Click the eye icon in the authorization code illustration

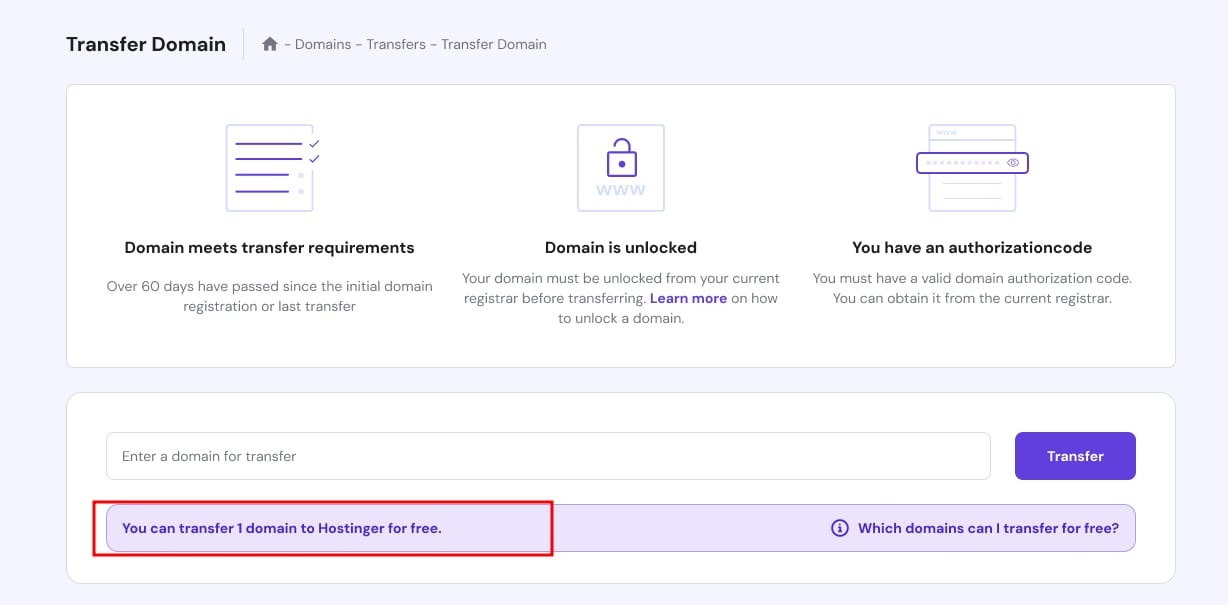tap(1013, 162)
